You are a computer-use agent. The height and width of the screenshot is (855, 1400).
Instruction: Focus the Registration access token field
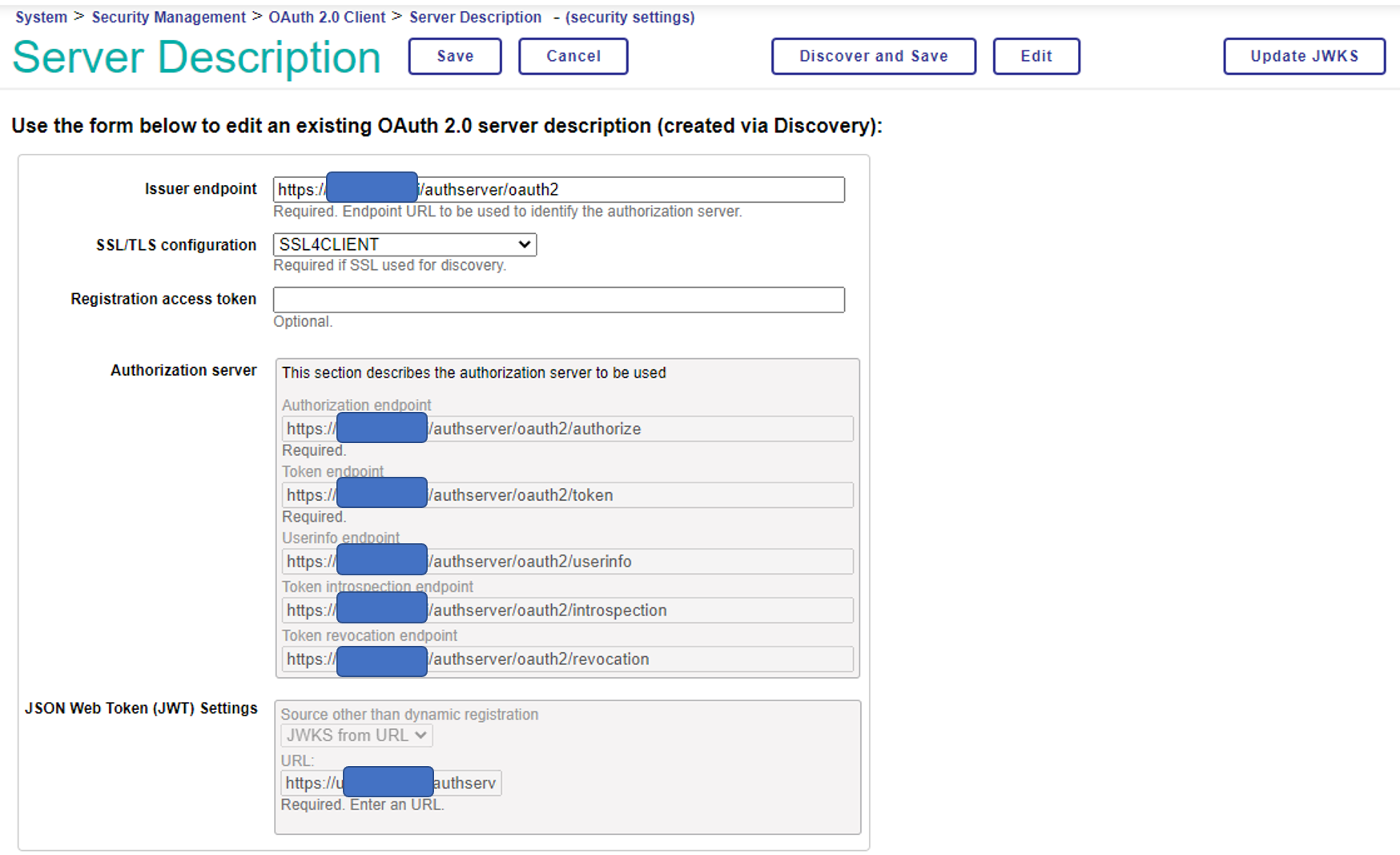(558, 300)
